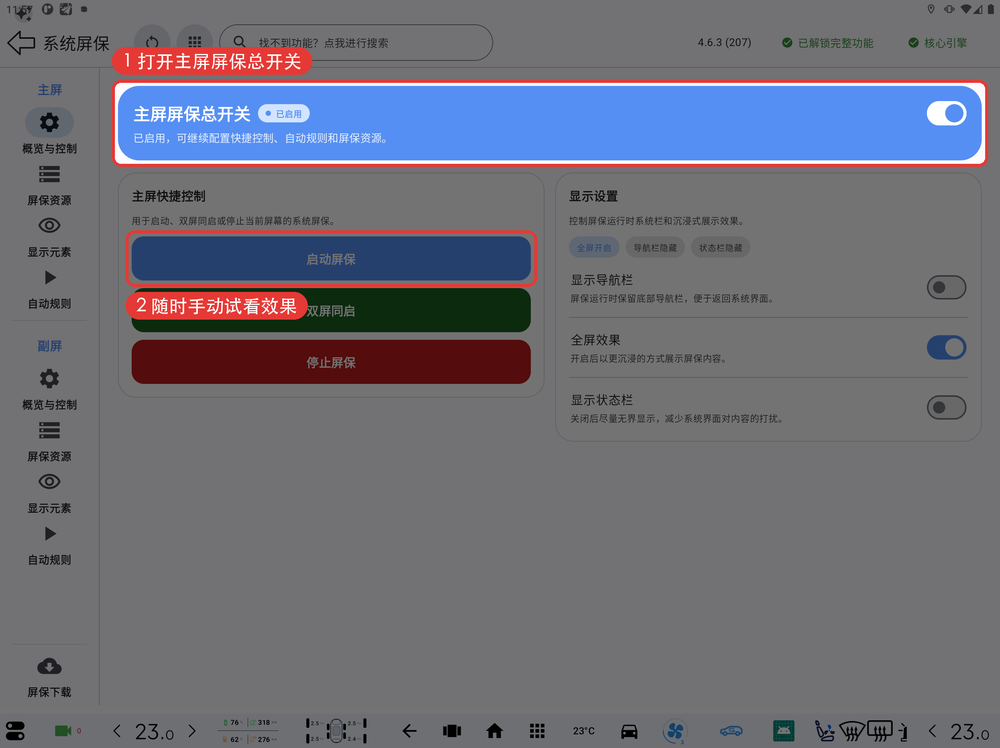1000x748 pixels.
Task: Click the 23°C outside temperature readout
Action: pos(583,731)
